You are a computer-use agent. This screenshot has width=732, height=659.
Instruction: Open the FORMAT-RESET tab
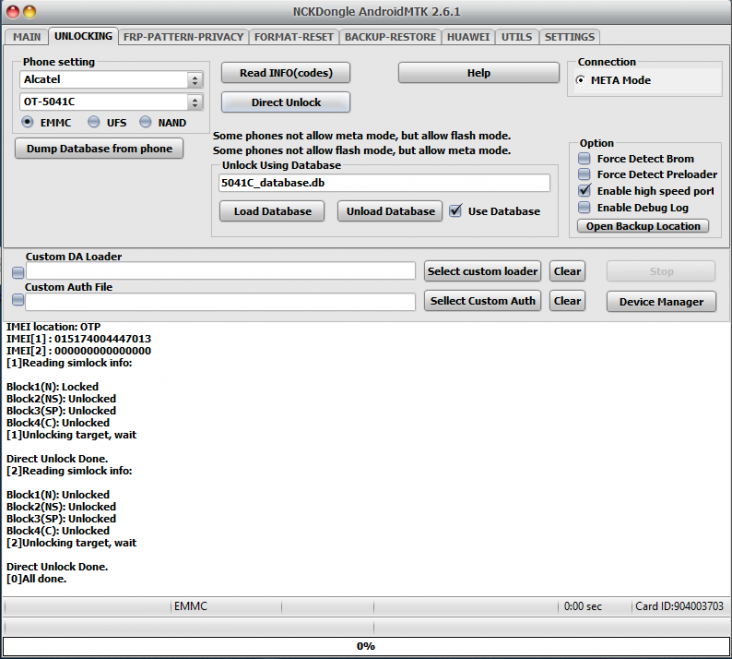coord(294,37)
